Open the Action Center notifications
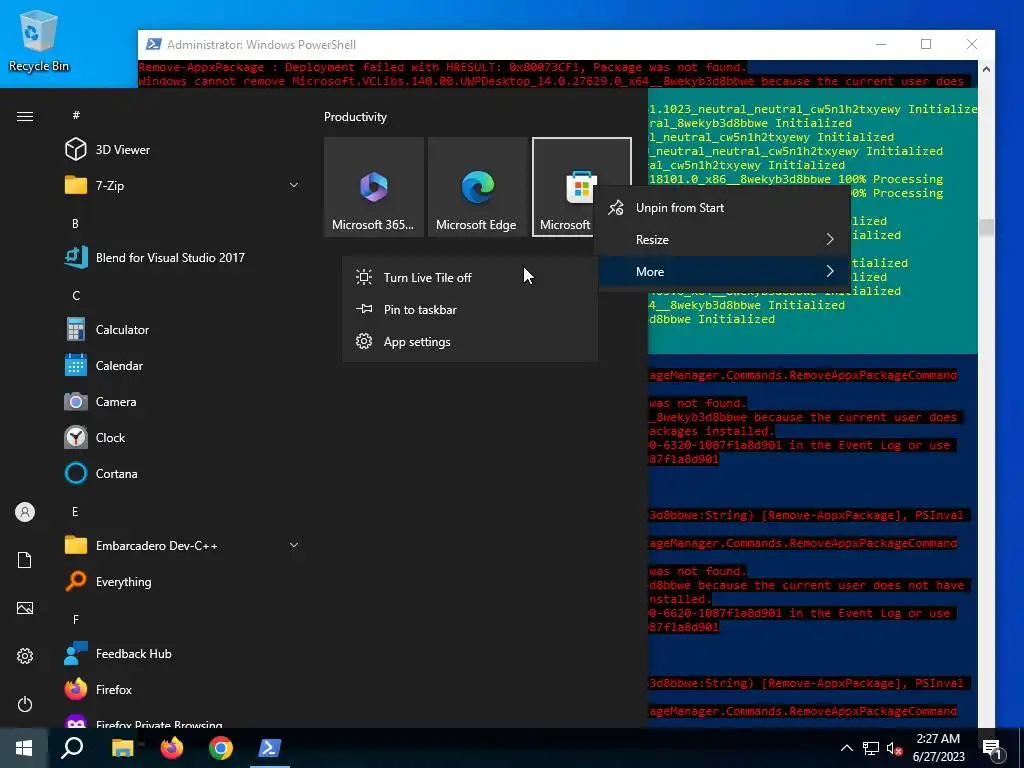1024x768 pixels. (993, 748)
